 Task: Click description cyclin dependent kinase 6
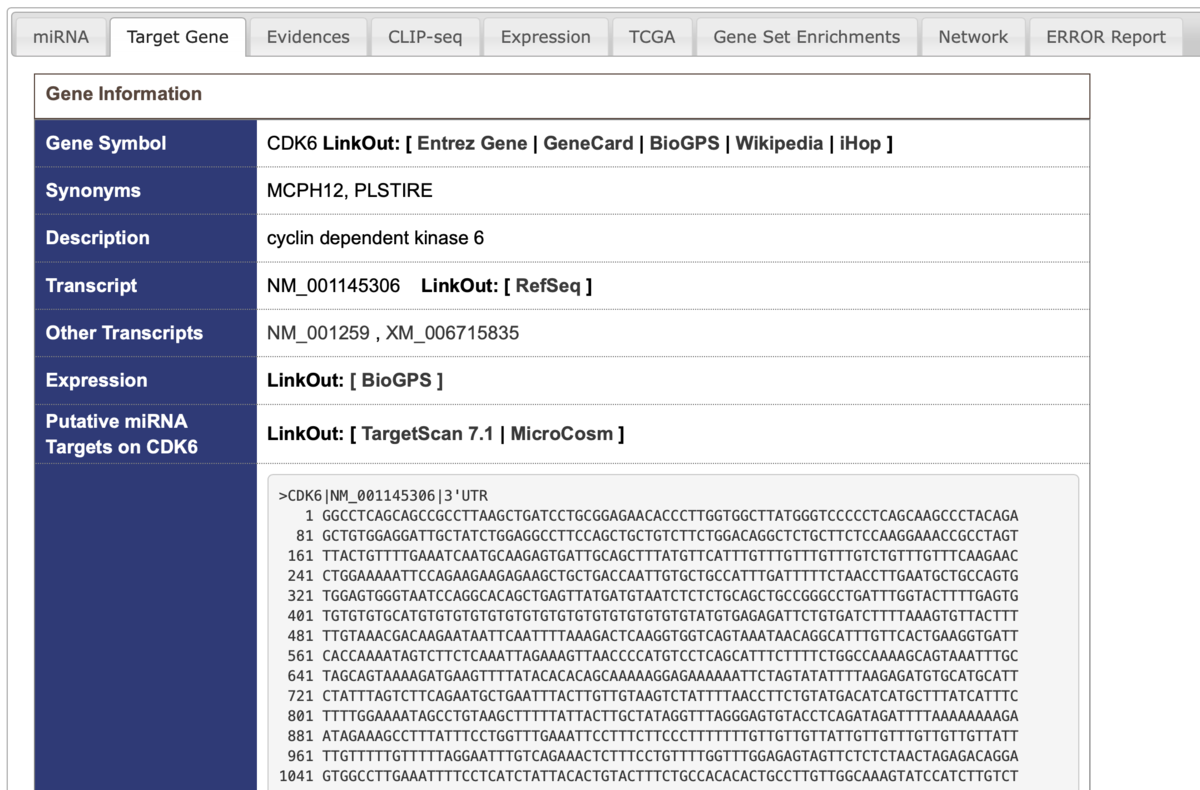coord(376,238)
